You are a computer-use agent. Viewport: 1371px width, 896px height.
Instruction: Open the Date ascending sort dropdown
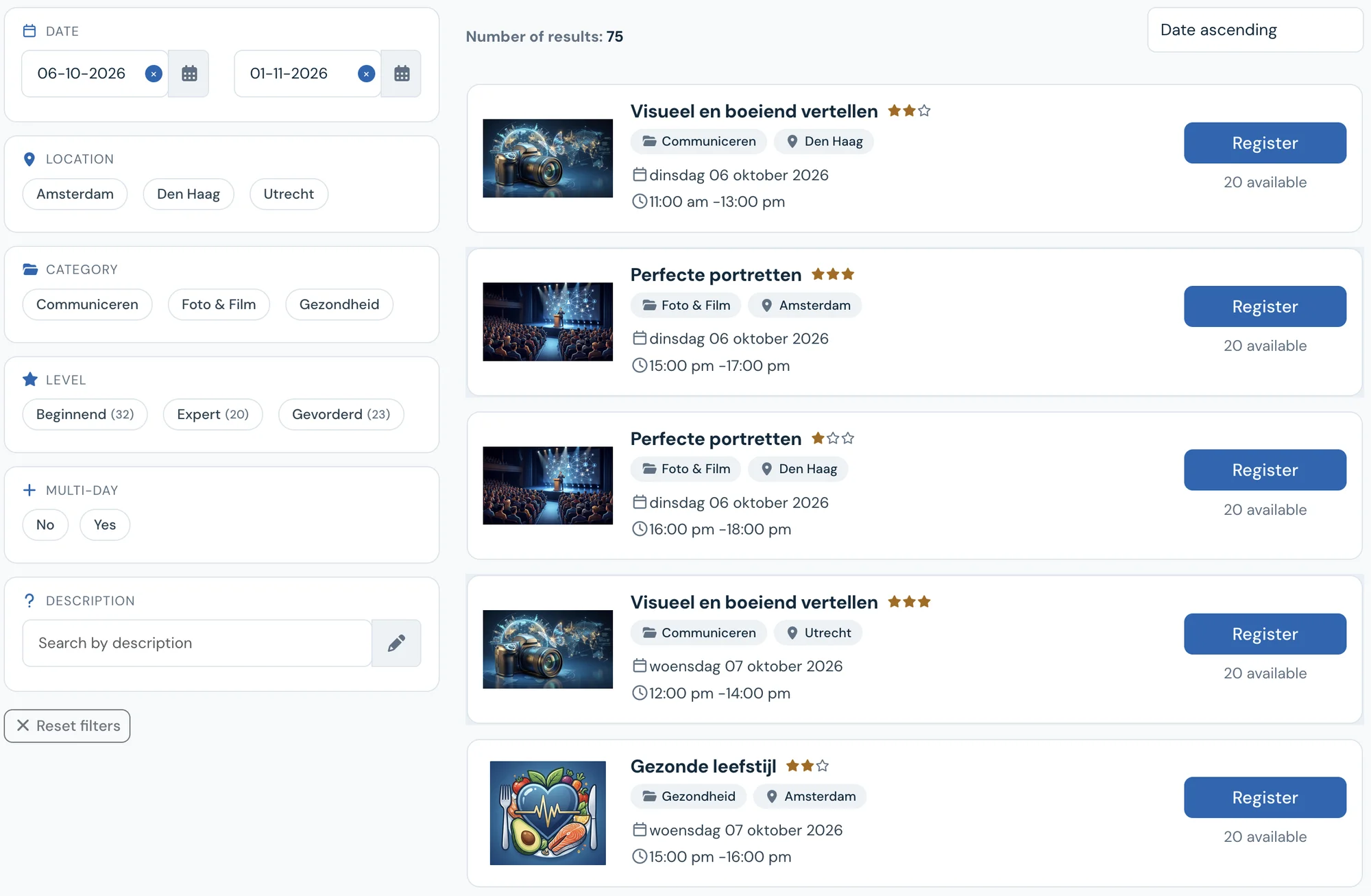point(1255,30)
